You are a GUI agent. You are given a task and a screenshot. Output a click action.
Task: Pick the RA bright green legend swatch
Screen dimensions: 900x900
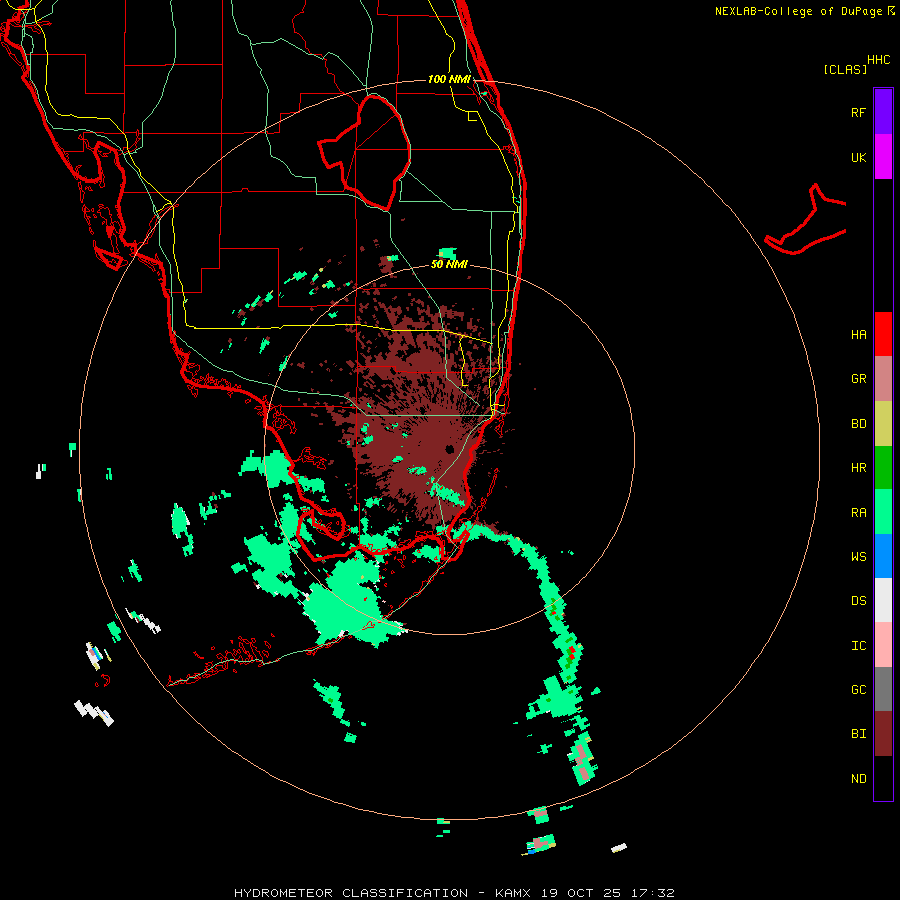[883, 512]
